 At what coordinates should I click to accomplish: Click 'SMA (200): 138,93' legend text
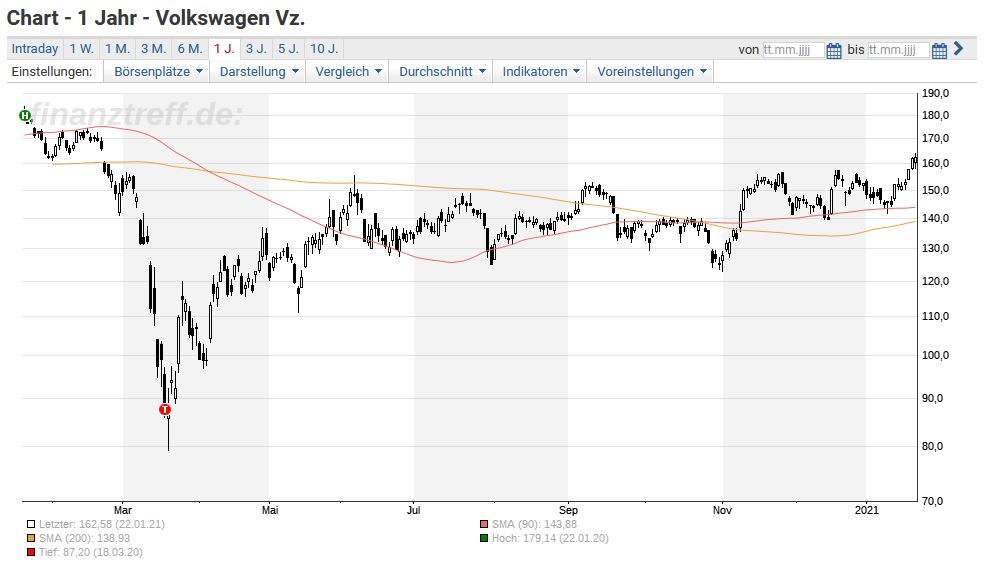click(x=84, y=538)
